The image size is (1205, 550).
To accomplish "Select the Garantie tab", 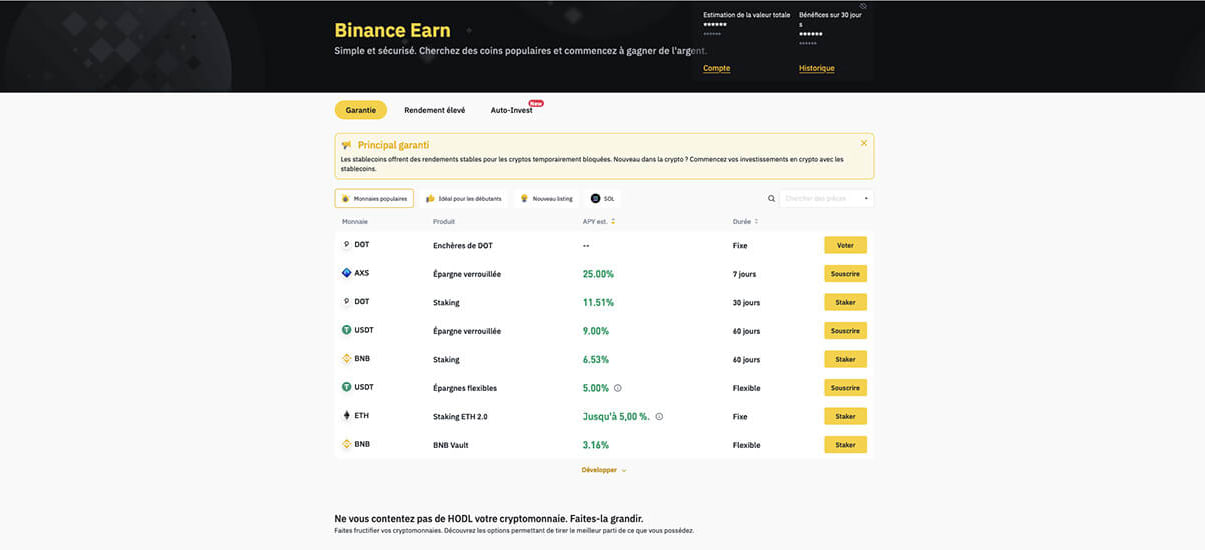I will coord(360,110).
